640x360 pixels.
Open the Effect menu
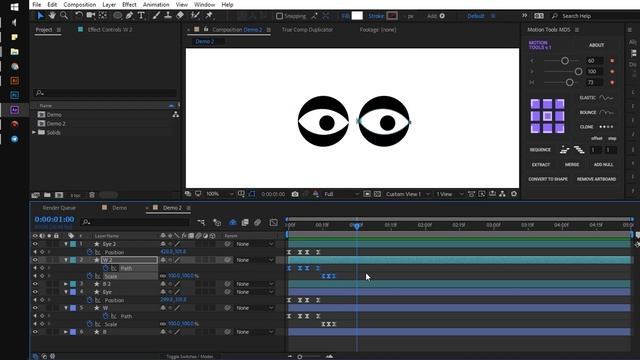(129, 5)
